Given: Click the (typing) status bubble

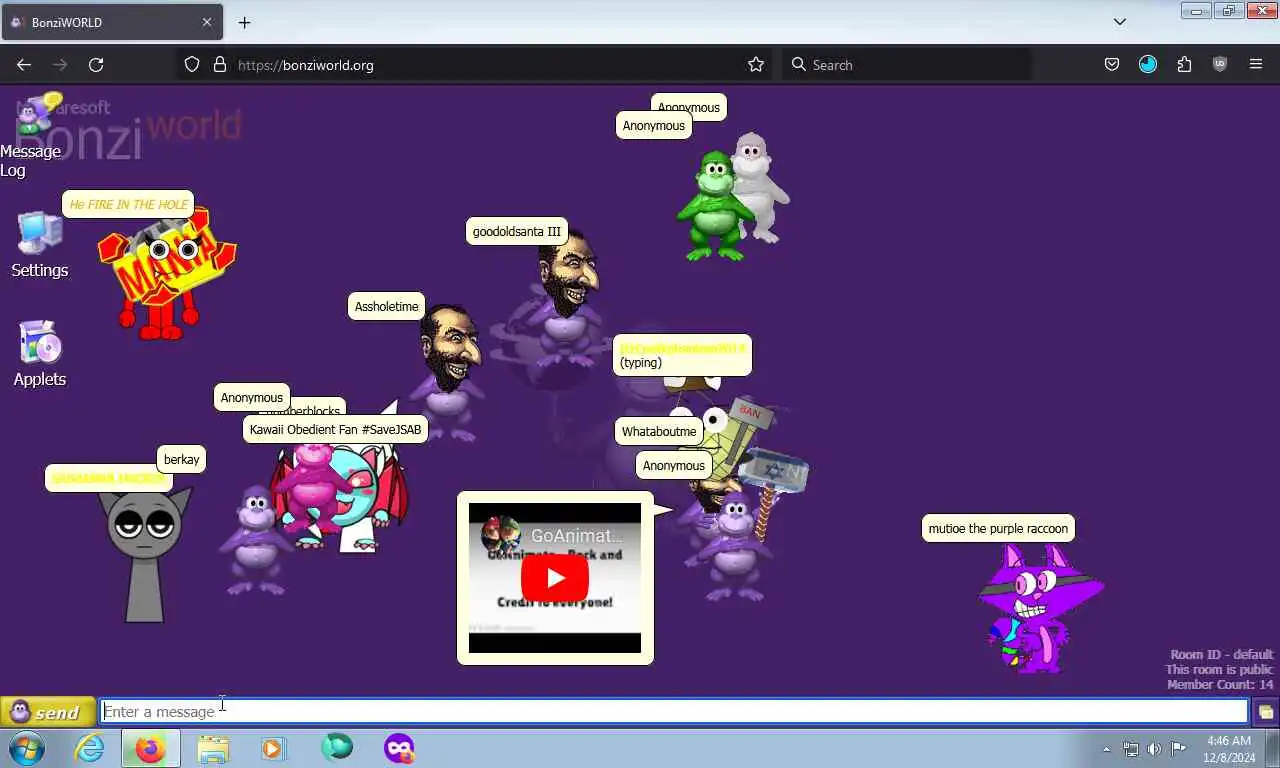Looking at the screenshot, I should tap(682, 355).
